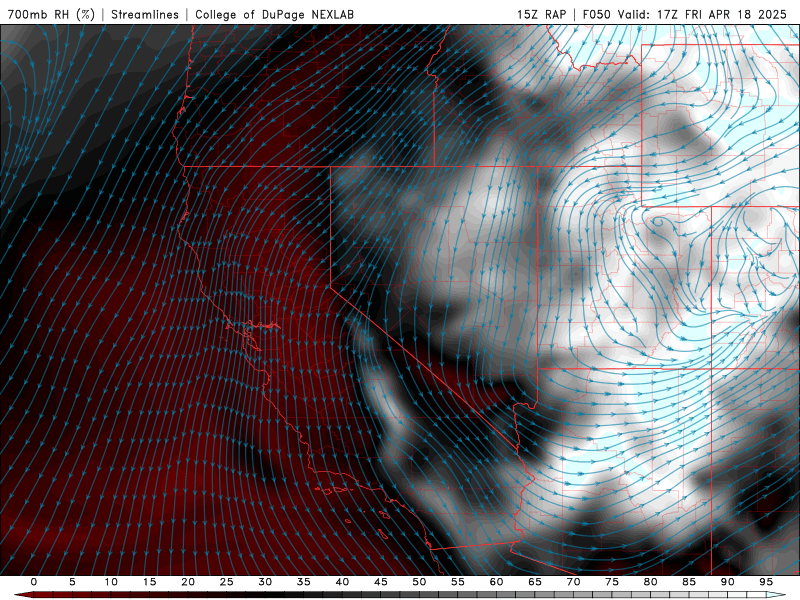Screen dimensions: 800x600
Task: Click the 50 value on the color scale
Action: click(419, 582)
